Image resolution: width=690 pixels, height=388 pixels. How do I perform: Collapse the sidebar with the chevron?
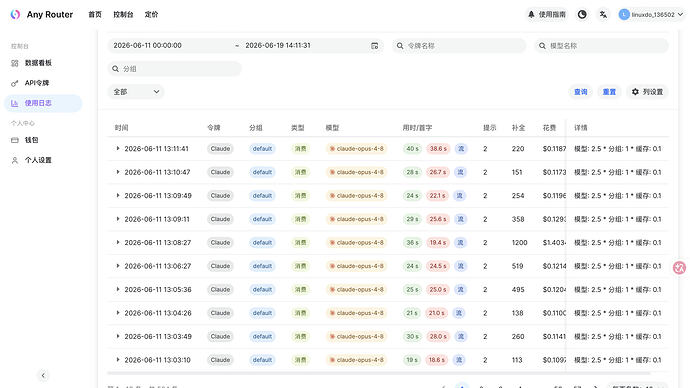pyautogui.click(x=43, y=375)
